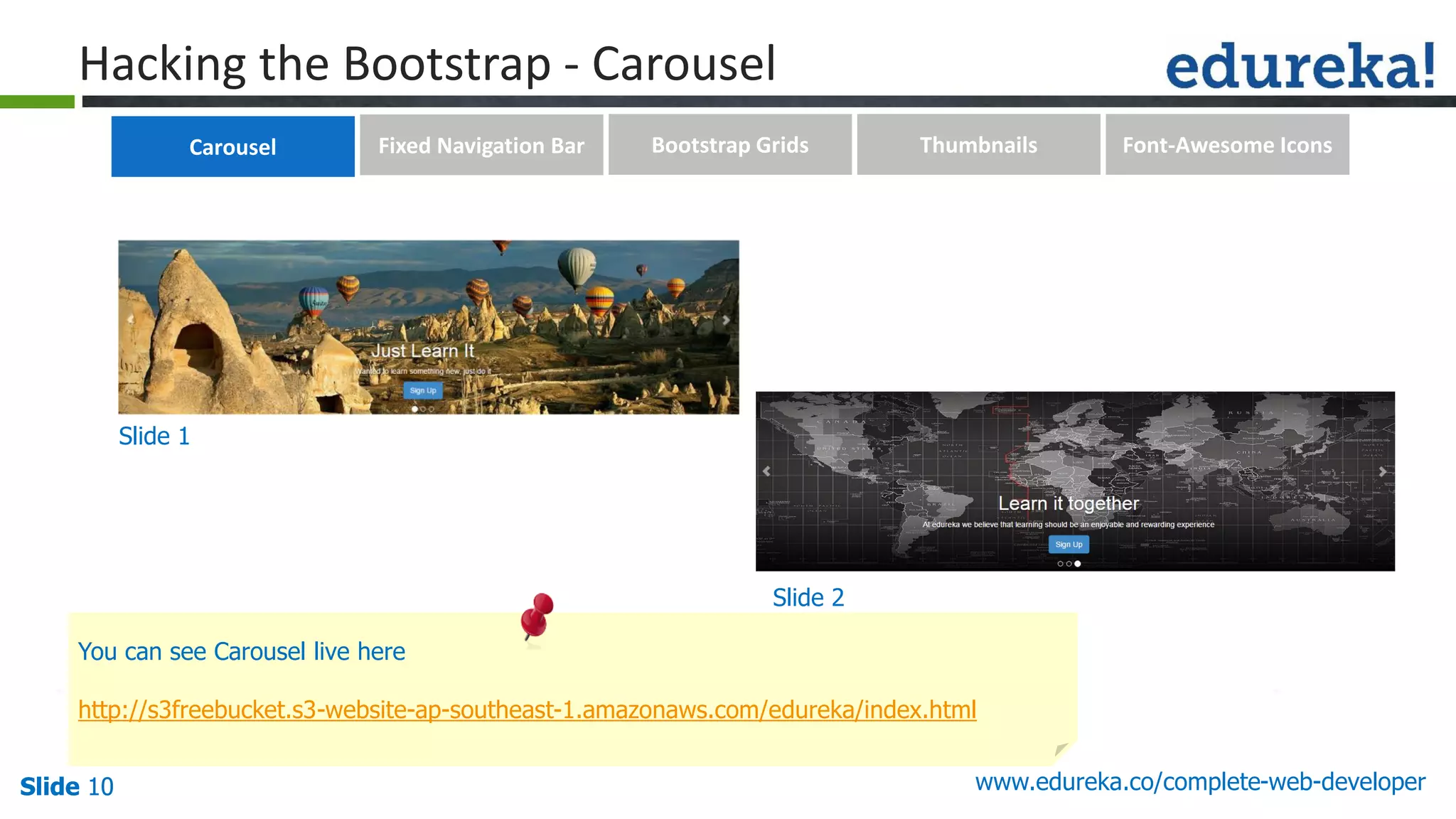
Task: Click previous arrow on world map carousel
Action: pyautogui.click(x=766, y=471)
